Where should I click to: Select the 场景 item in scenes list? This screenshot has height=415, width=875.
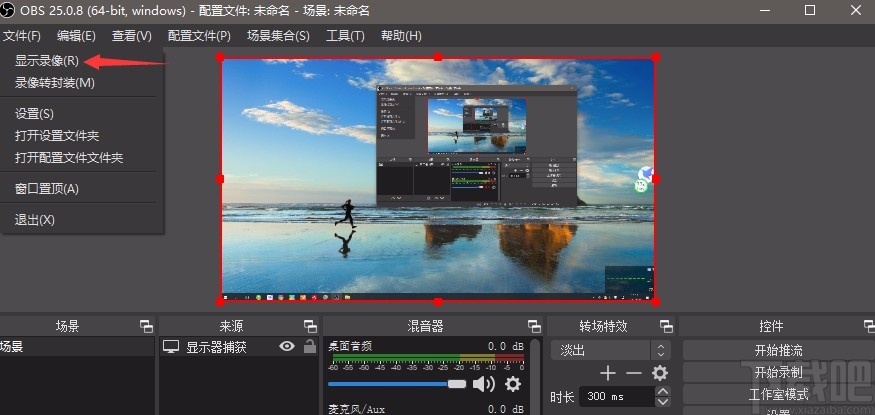coord(77,347)
